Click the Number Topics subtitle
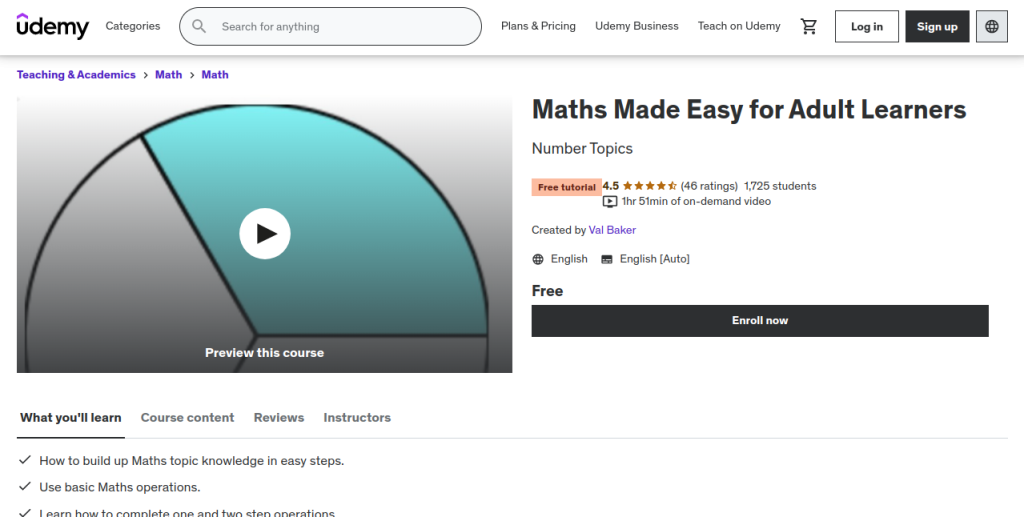The image size is (1024, 517). tap(582, 148)
